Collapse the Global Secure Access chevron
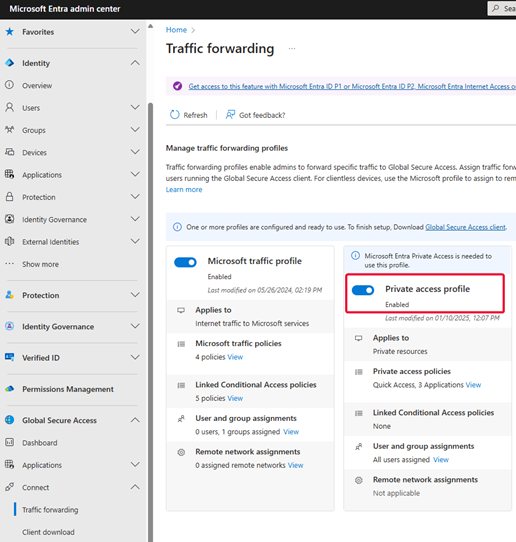Viewport: 516px width, 542px height. (x=135, y=420)
